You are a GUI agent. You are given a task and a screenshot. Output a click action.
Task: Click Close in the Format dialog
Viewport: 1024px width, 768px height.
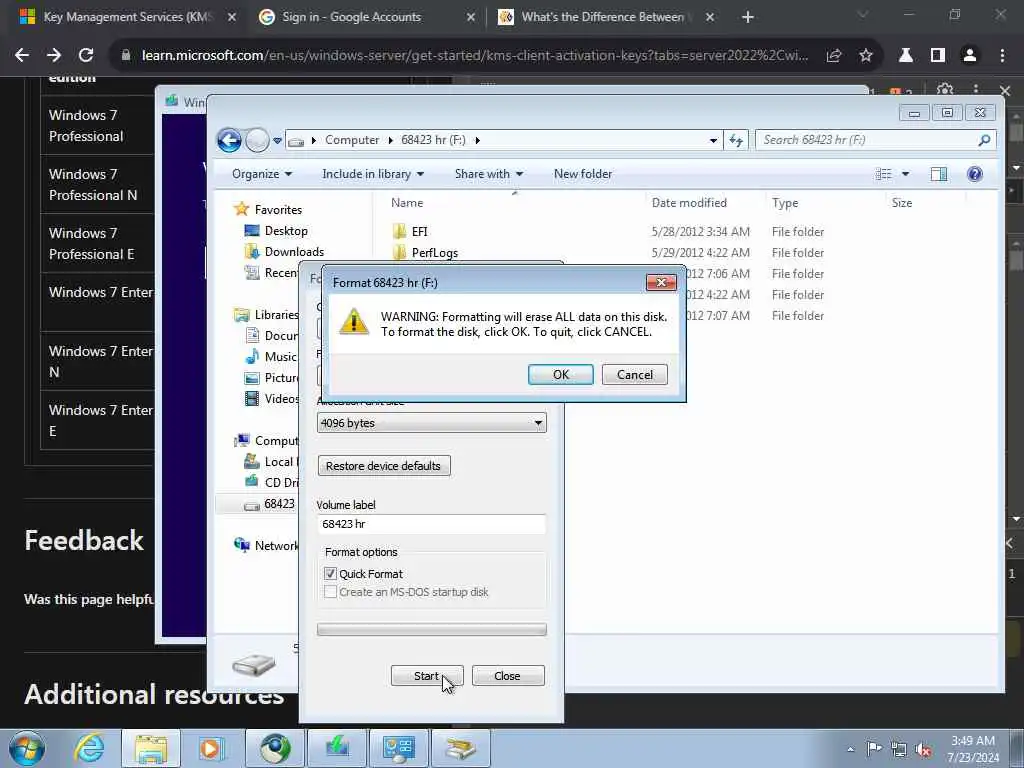[507, 676]
